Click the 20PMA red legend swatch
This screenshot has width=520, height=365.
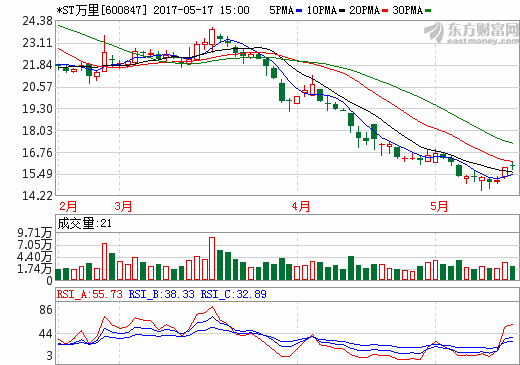(385, 11)
